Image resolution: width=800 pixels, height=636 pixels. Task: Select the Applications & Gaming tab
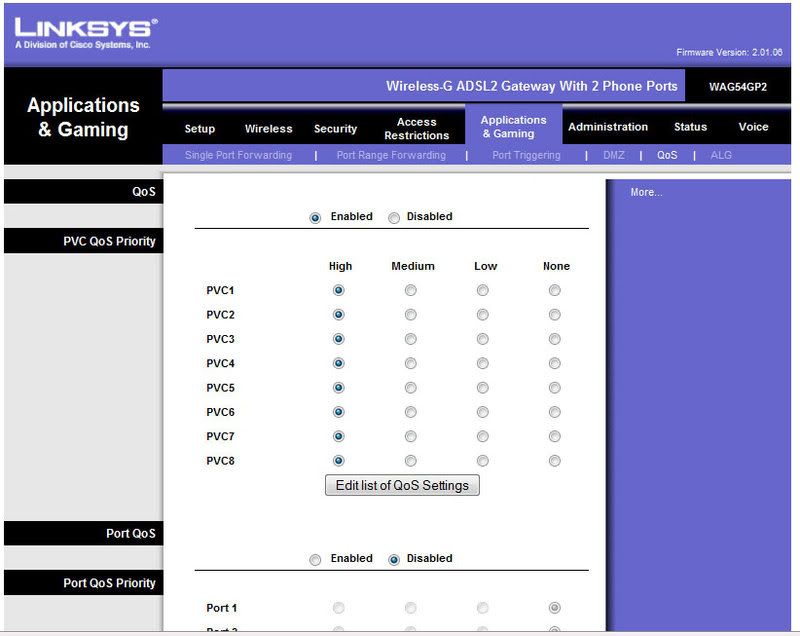(x=513, y=126)
